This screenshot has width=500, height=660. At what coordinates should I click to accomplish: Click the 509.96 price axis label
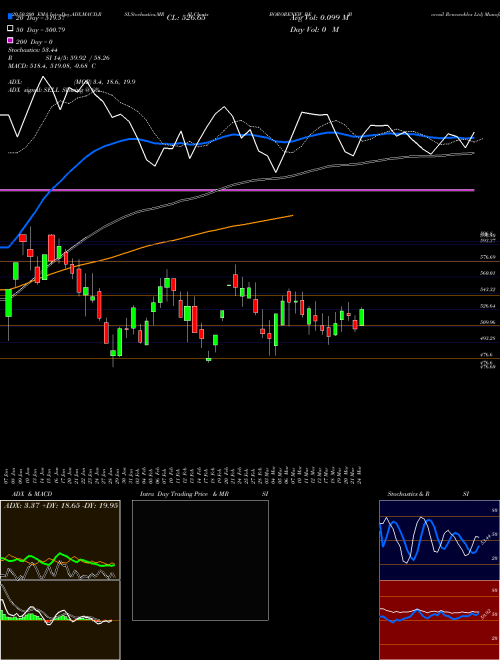(490, 322)
